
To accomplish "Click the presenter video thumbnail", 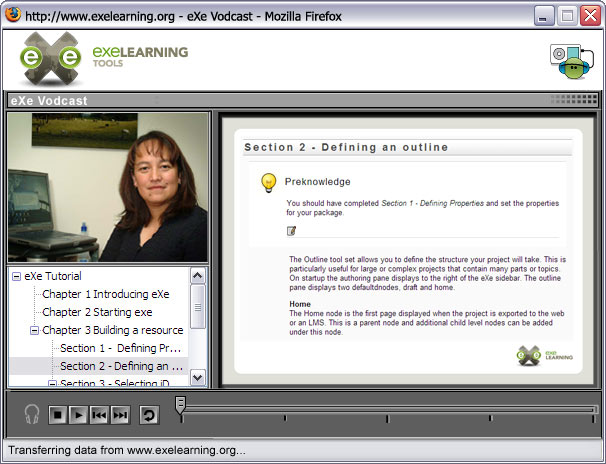I will point(108,187).
